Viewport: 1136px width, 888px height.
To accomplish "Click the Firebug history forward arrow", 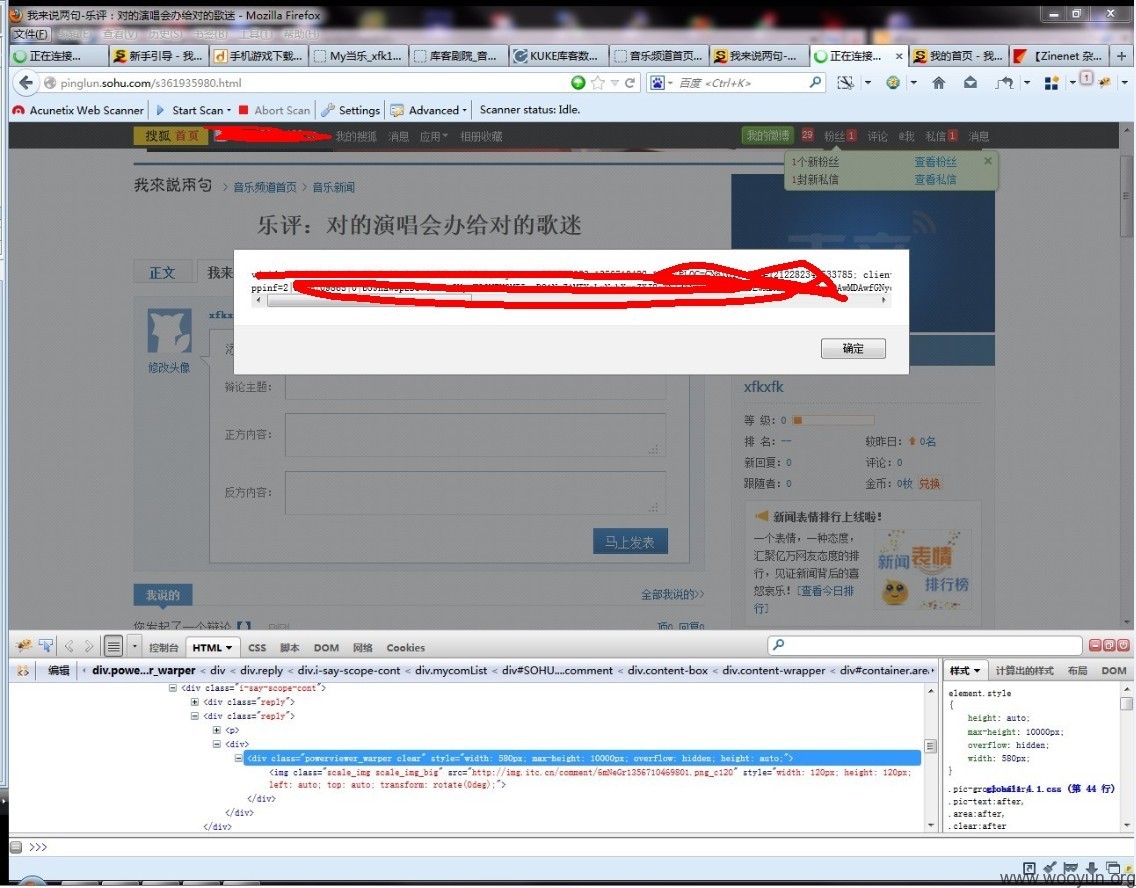I will (89, 646).
